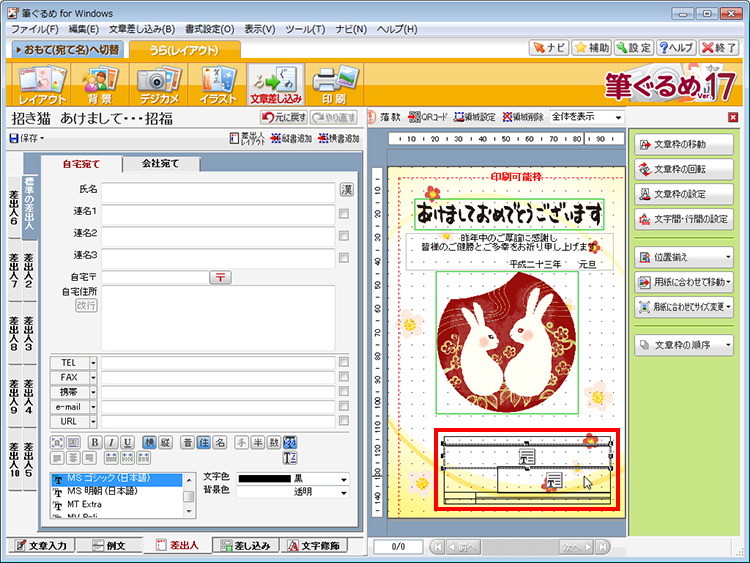Check the TEL row checkbox
This screenshot has height=563, width=750.
[343, 362]
